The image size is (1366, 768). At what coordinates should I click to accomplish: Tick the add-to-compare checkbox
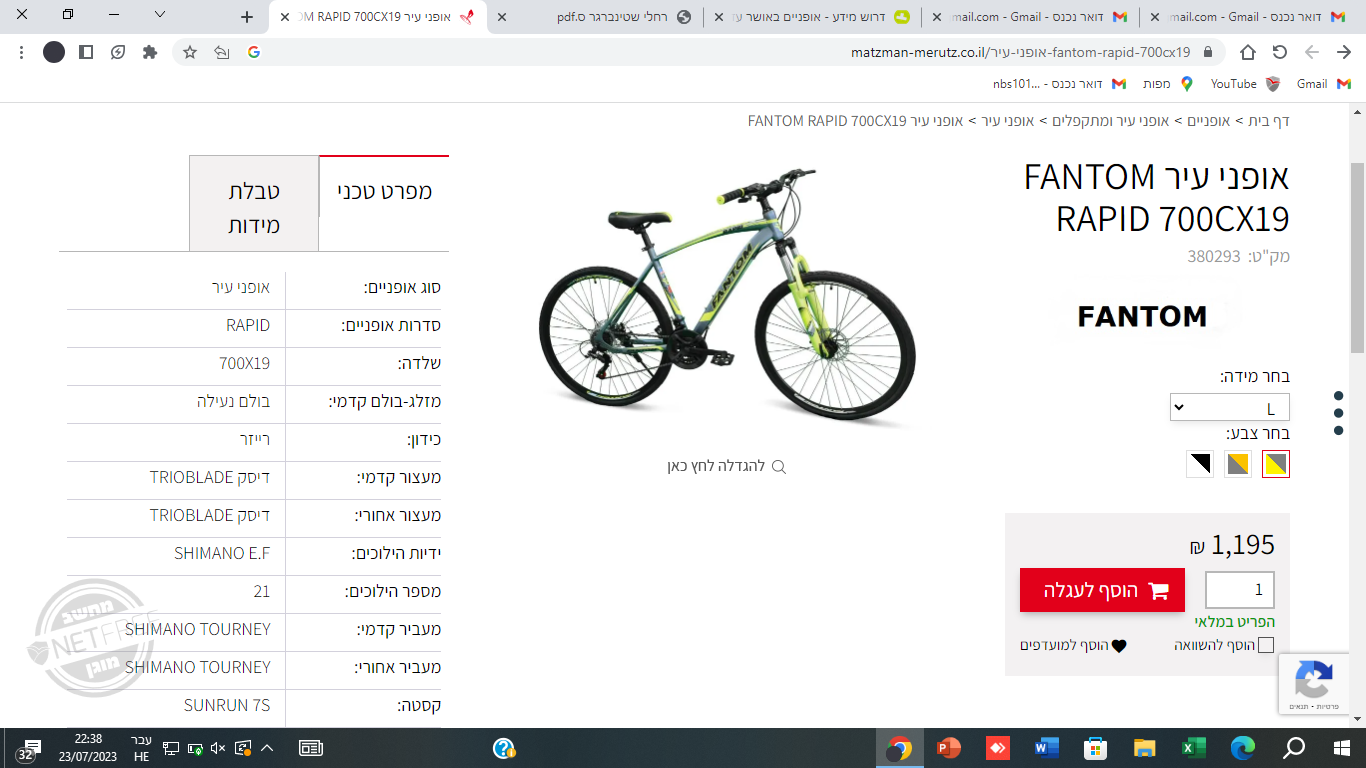1266,645
